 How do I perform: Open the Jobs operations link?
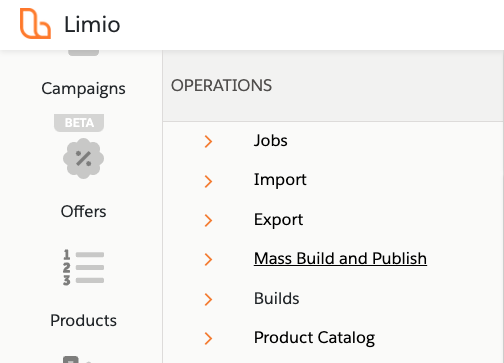tap(271, 140)
